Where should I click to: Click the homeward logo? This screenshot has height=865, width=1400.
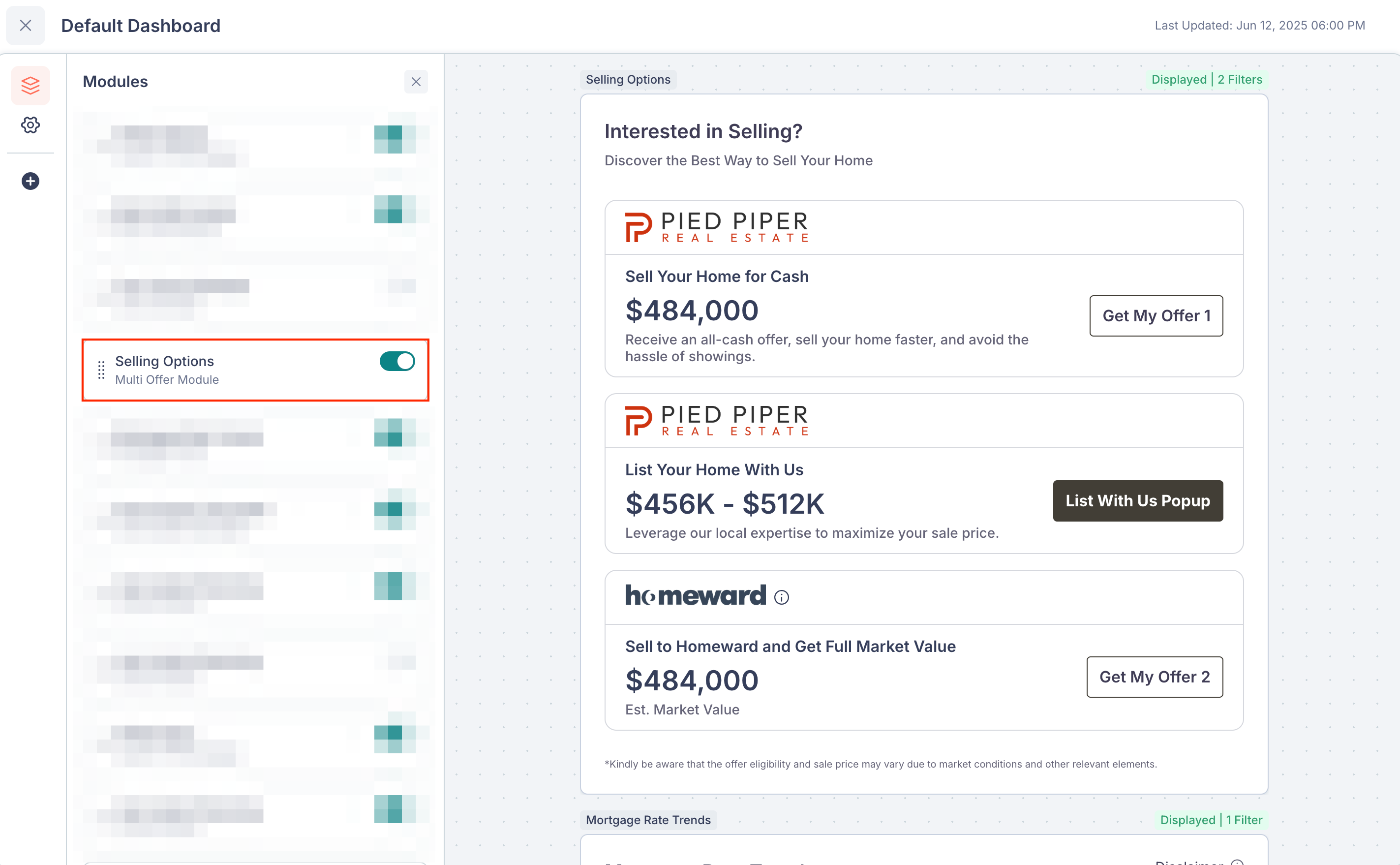point(696,595)
